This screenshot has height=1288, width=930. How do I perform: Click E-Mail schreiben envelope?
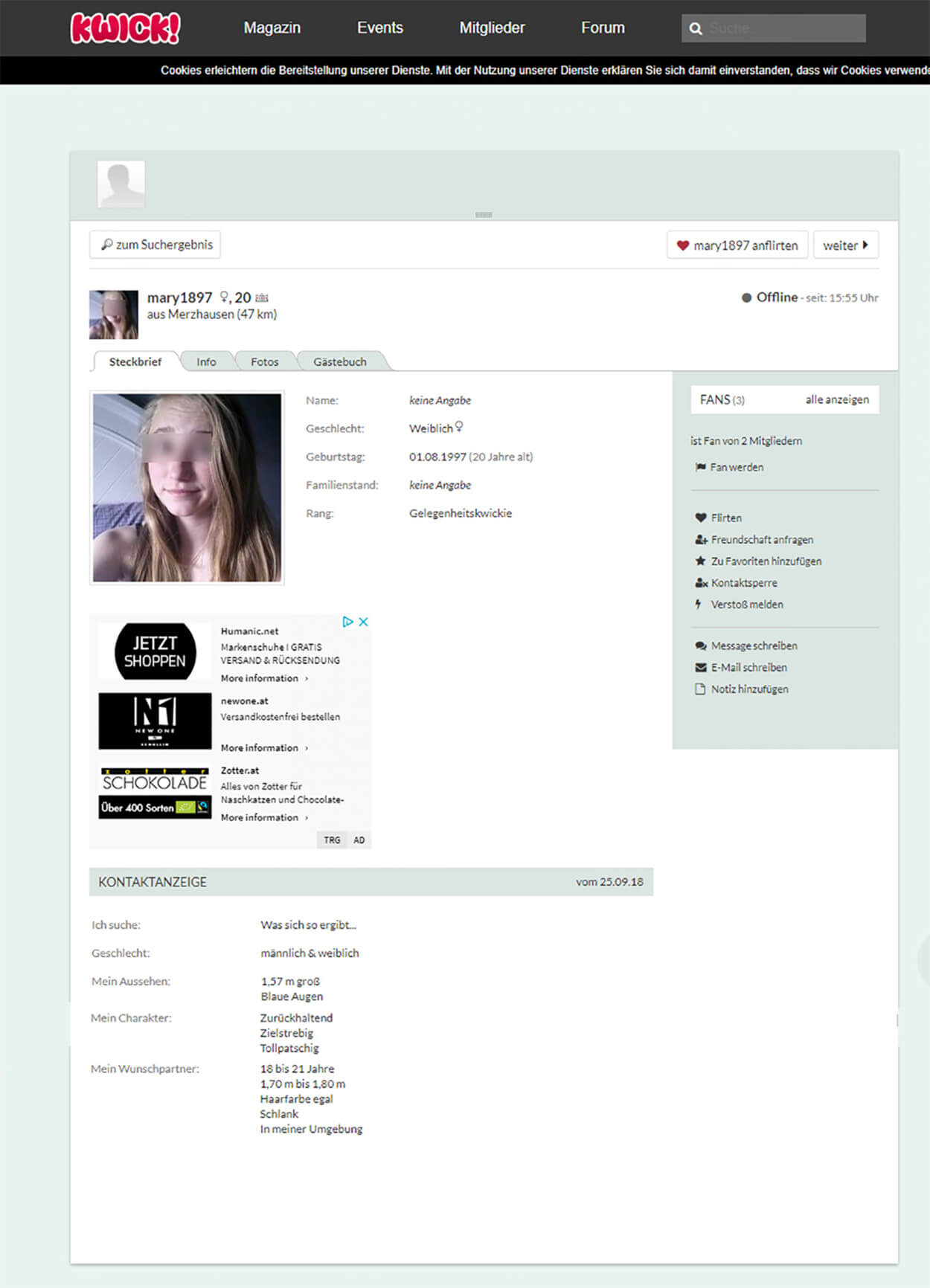[x=700, y=667]
